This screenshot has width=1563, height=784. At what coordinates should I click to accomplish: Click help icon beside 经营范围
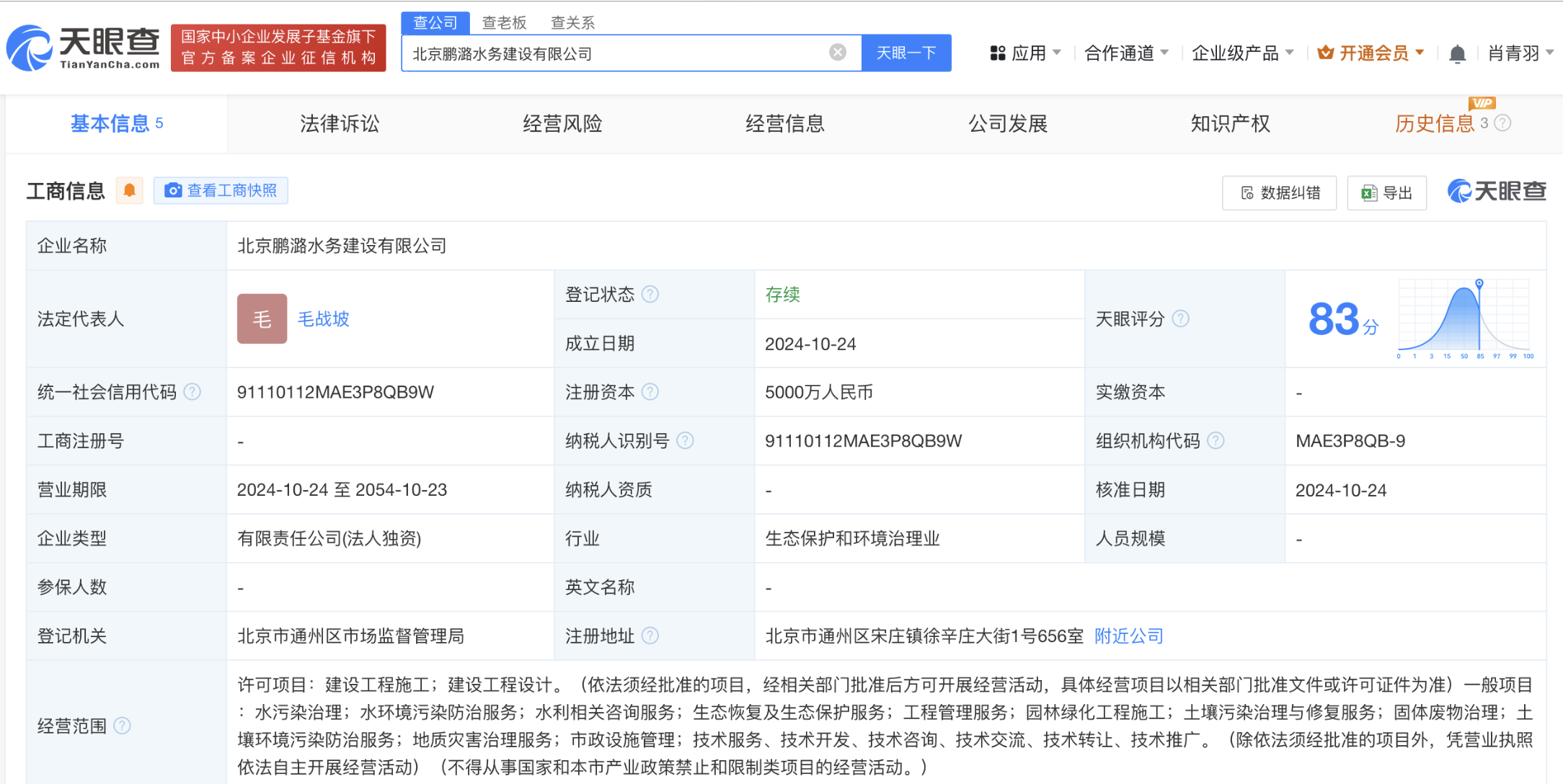[123, 726]
